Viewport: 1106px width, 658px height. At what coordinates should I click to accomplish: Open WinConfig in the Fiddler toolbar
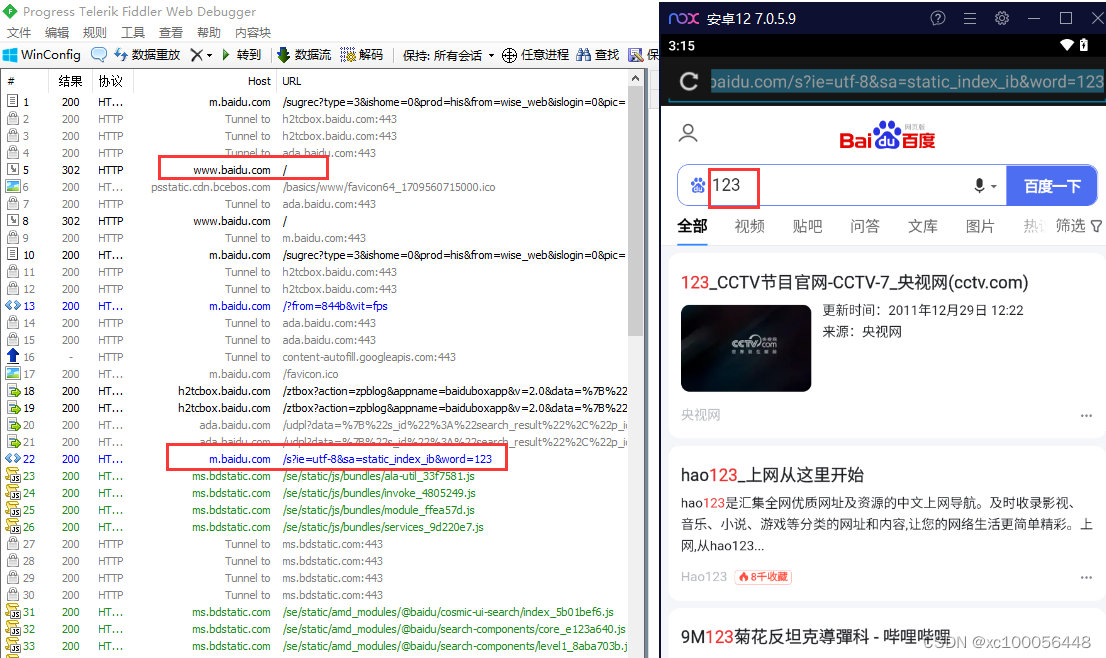tap(42, 54)
